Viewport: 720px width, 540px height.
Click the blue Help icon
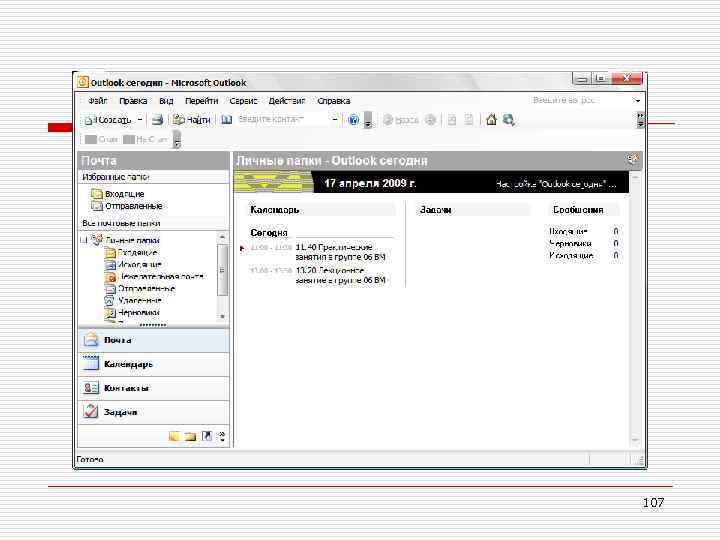353,120
